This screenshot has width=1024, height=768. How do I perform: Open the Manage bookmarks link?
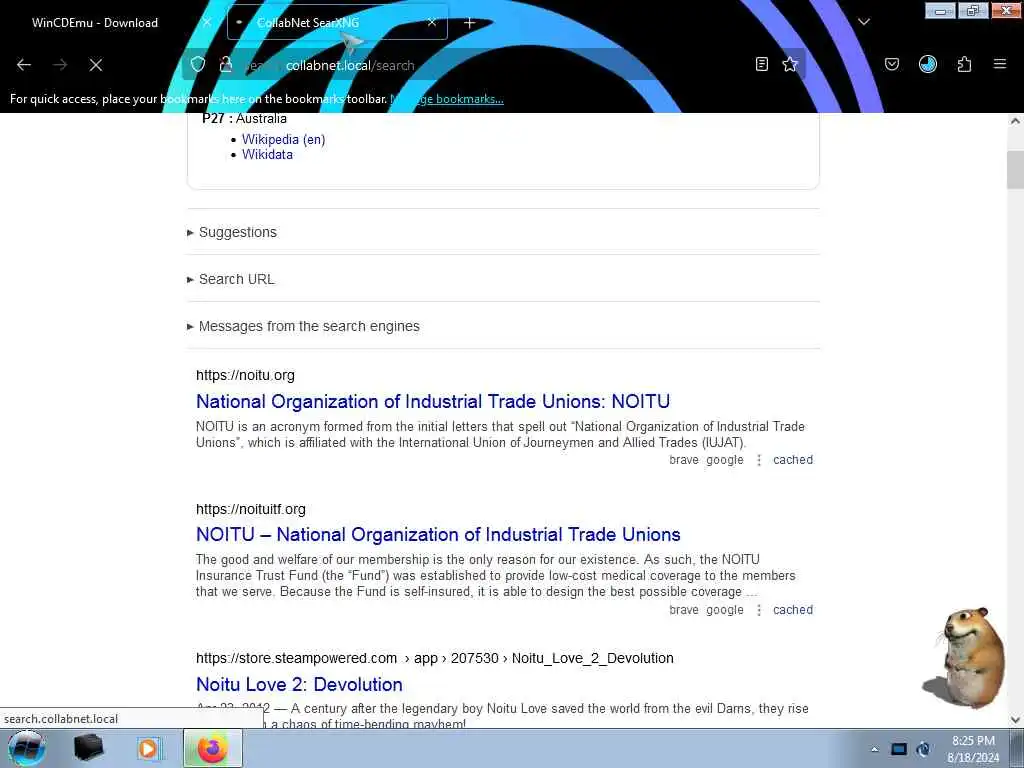point(447,99)
